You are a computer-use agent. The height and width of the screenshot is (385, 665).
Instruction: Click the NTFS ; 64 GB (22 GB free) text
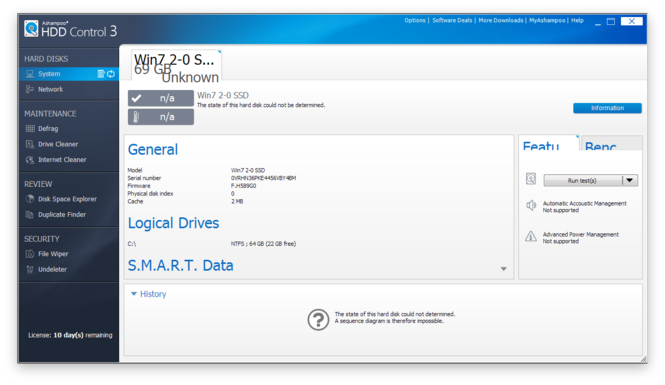(263, 244)
